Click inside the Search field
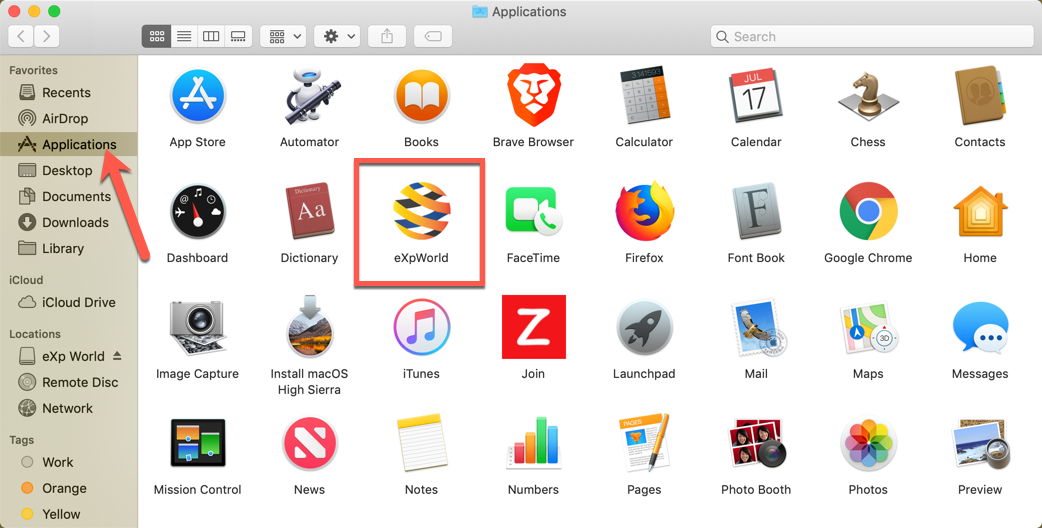 coord(872,37)
